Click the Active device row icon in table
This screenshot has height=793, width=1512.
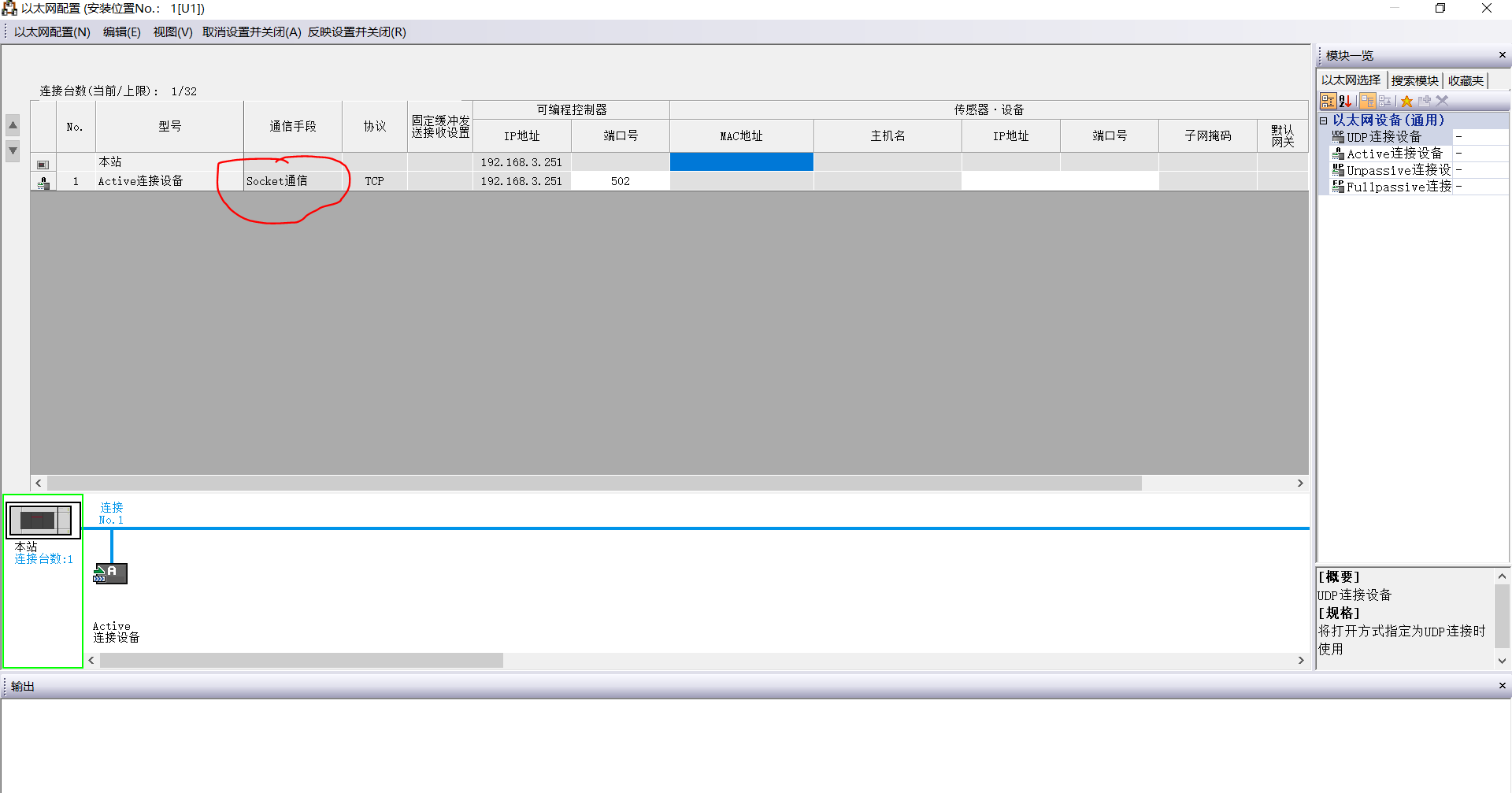point(43,182)
